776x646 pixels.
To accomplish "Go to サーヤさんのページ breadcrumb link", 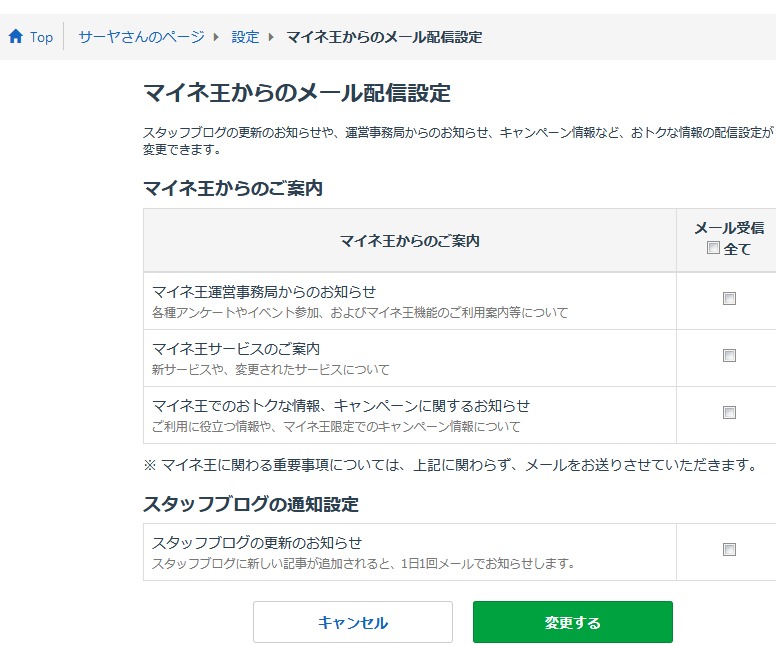I will (x=141, y=37).
